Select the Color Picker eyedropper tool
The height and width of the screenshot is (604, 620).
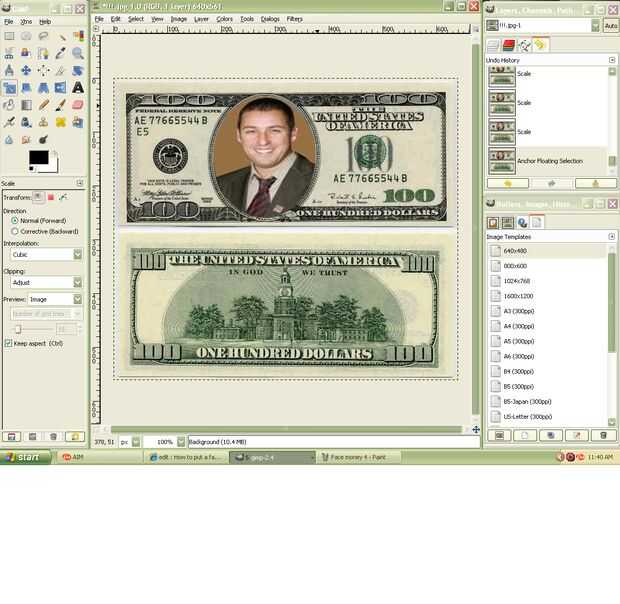click(x=60, y=53)
